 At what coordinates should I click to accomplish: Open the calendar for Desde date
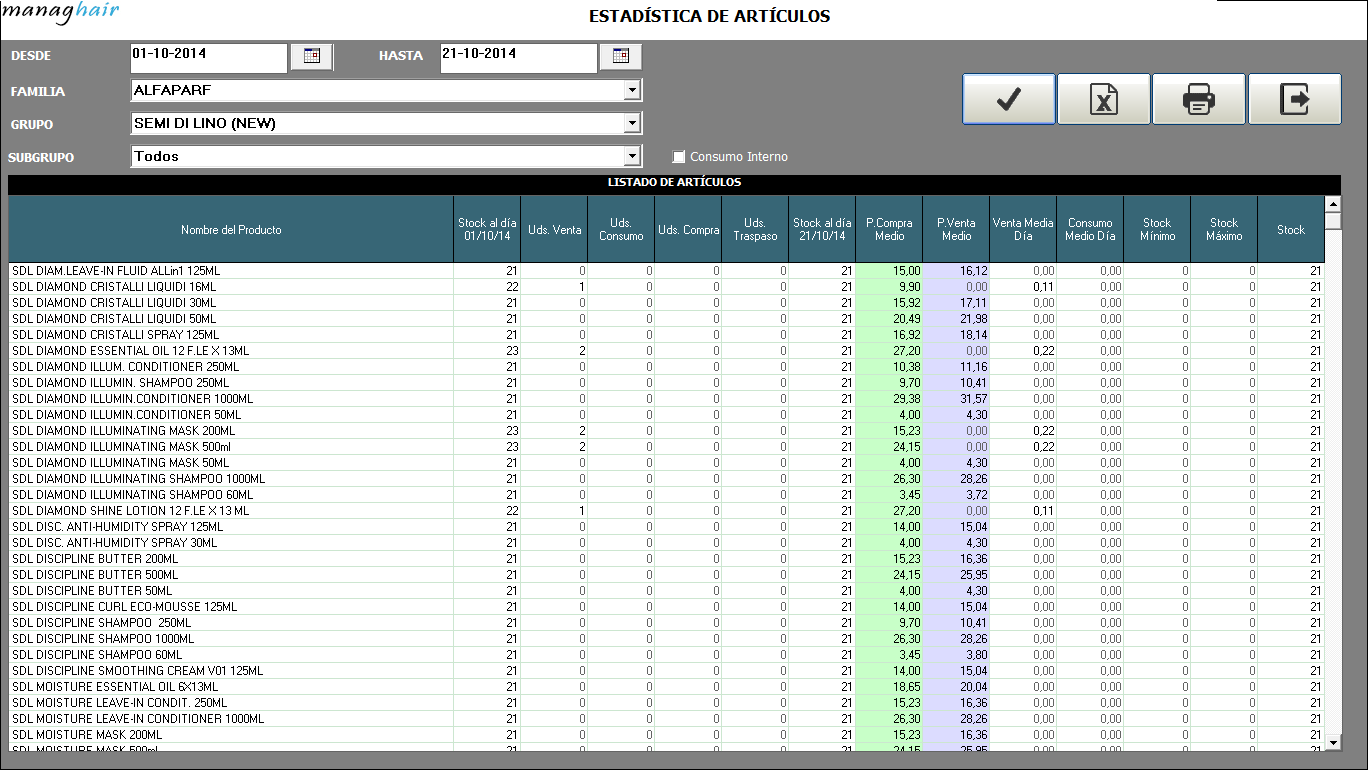pos(311,57)
